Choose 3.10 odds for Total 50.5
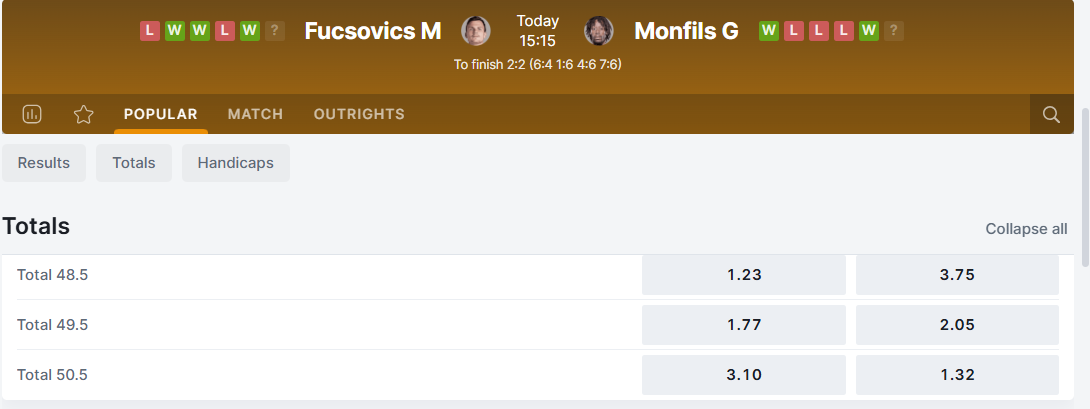1090x409 pixels. (x=743, y=375)
